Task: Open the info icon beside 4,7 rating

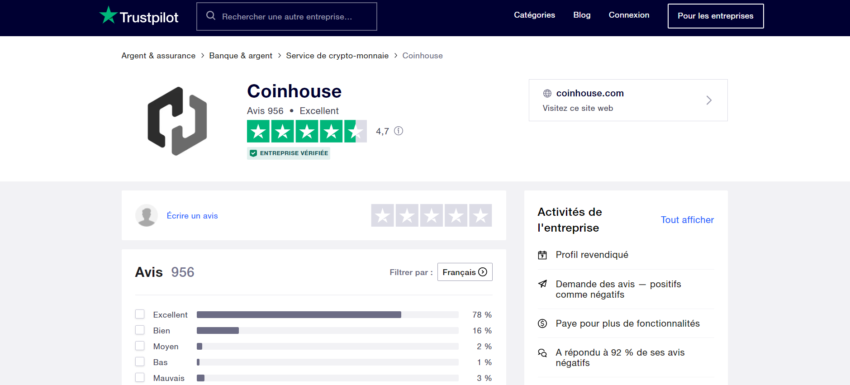Action: coord(398,131)
